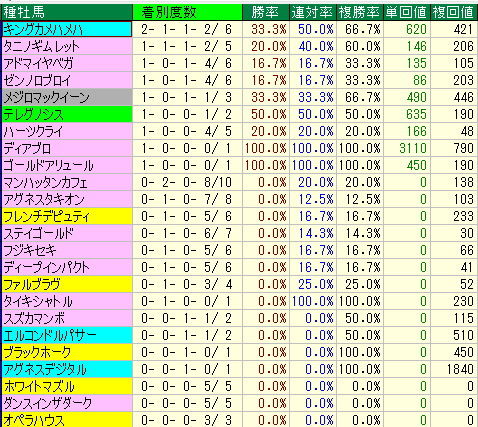The height and width of the screenshot is (427, 478).
Task: Sort by the 単回値 column header
Action: click(x=406, y=12)
